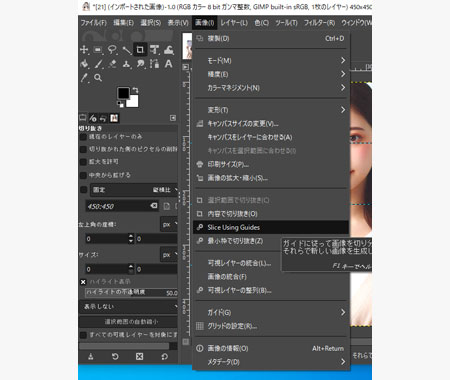Set portrait orientation beside the ratio field

[x=167, y=206]
